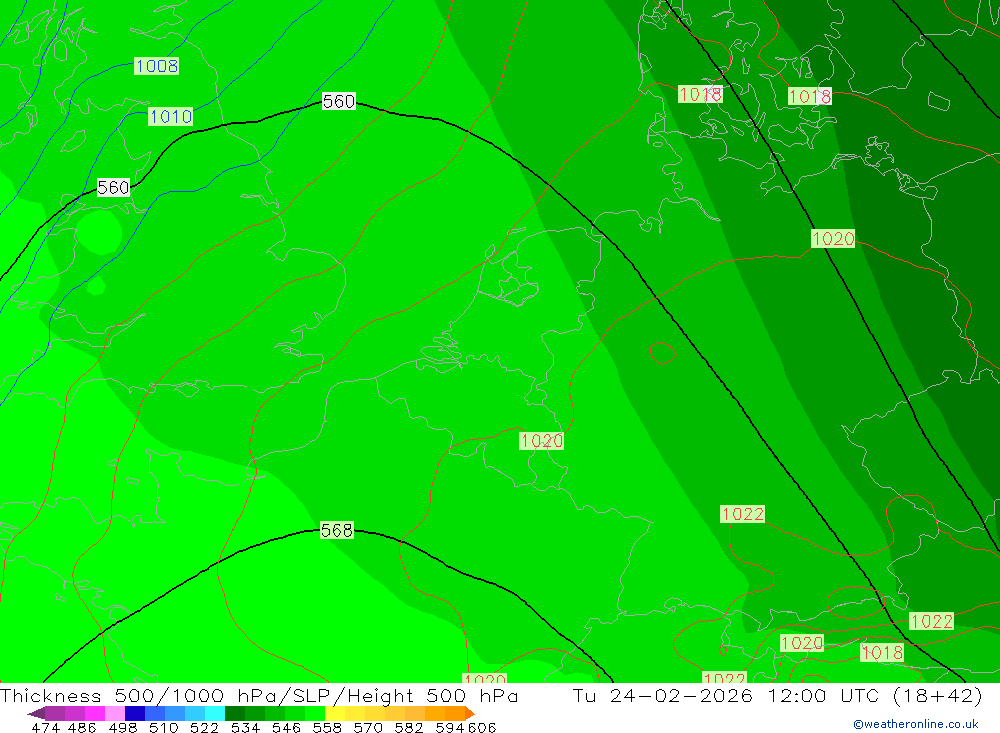Click the blue 1008 isobar label
The width and height of the screenshot is (1000, 733).
[x=156, y=66]
